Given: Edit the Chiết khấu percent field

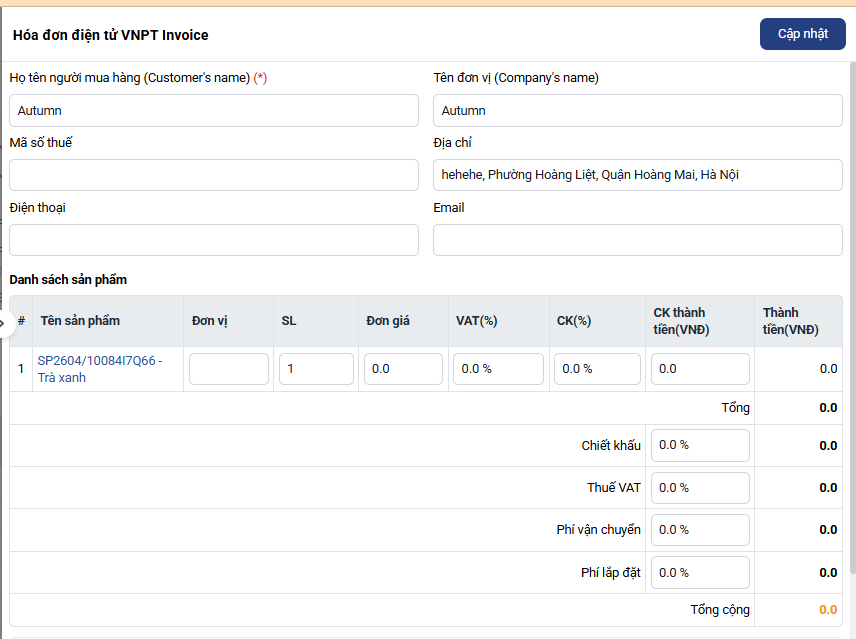Looking at the screenshot, I should click(700, 445).
